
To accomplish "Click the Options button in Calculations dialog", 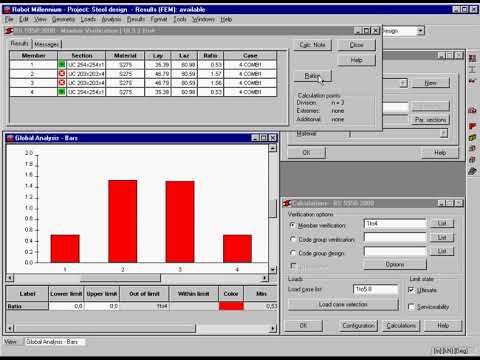I will coord(395,264).
